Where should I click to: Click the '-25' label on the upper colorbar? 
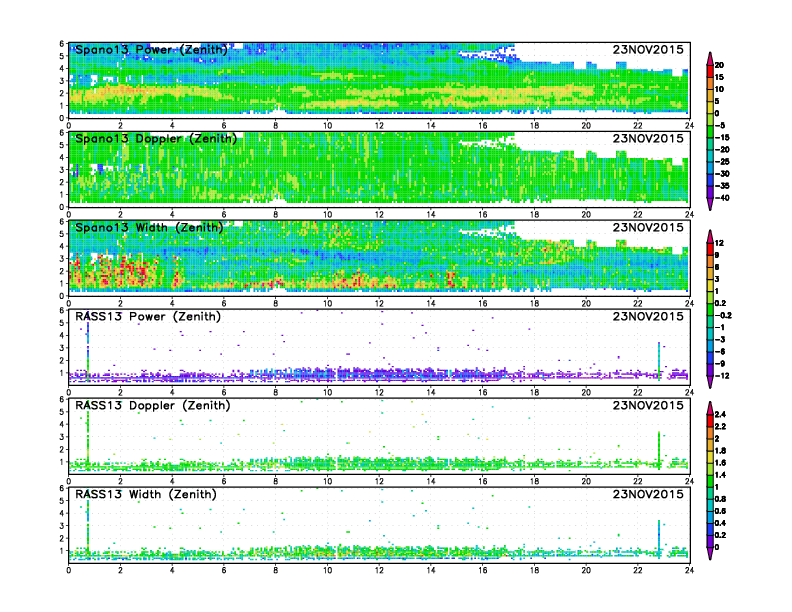tap(722, 162)
